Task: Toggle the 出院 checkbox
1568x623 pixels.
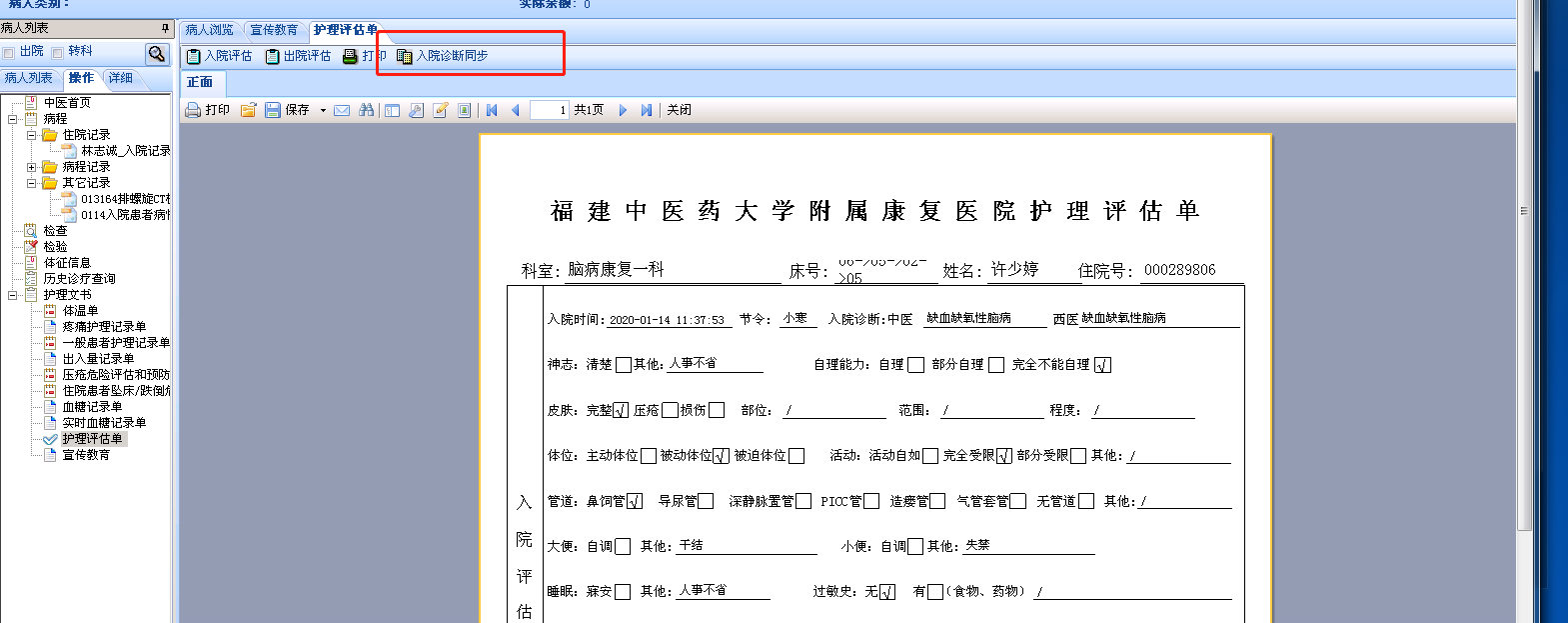Action: [x=9, y=52]
